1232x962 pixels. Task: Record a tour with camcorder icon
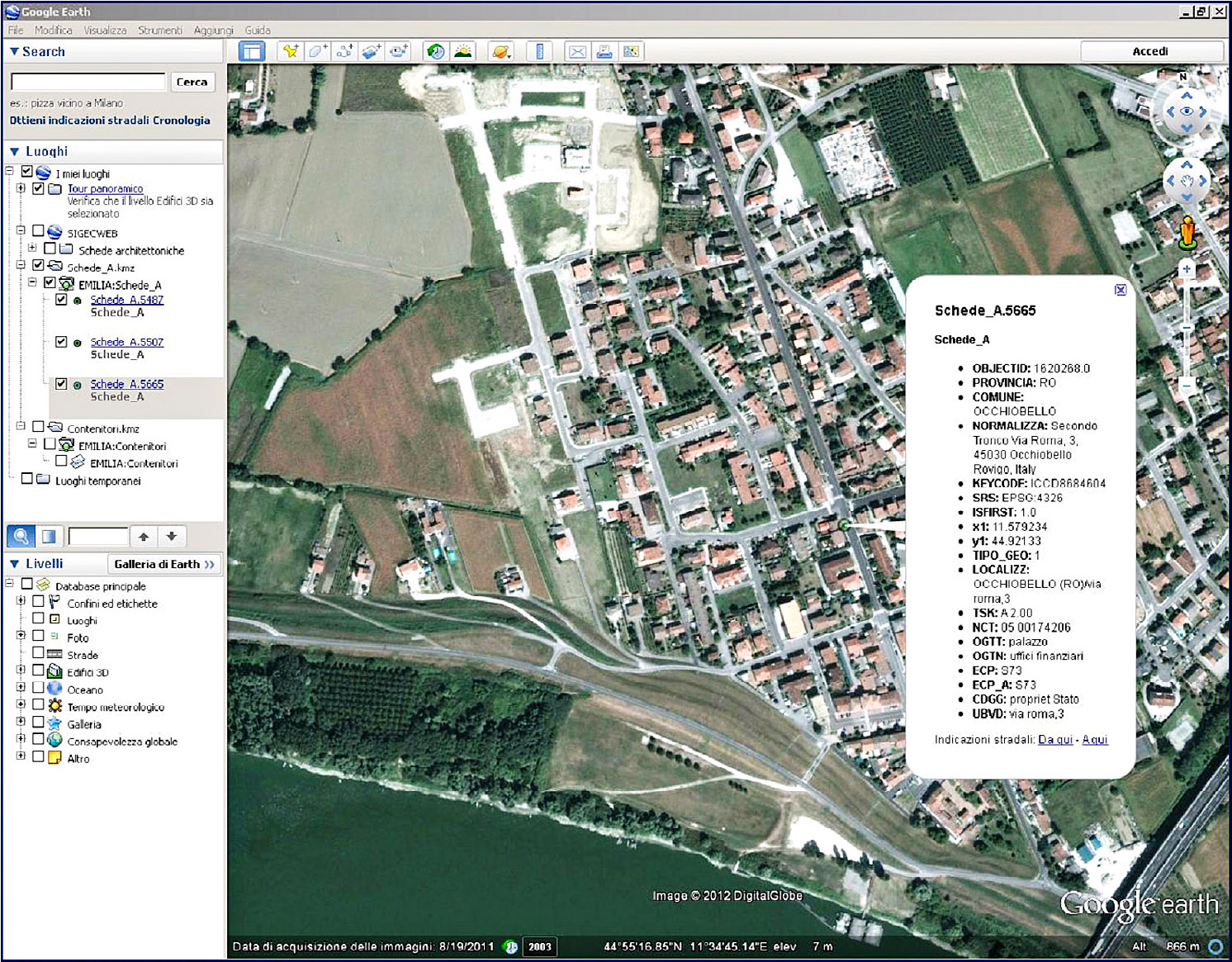tap(399, 51)
